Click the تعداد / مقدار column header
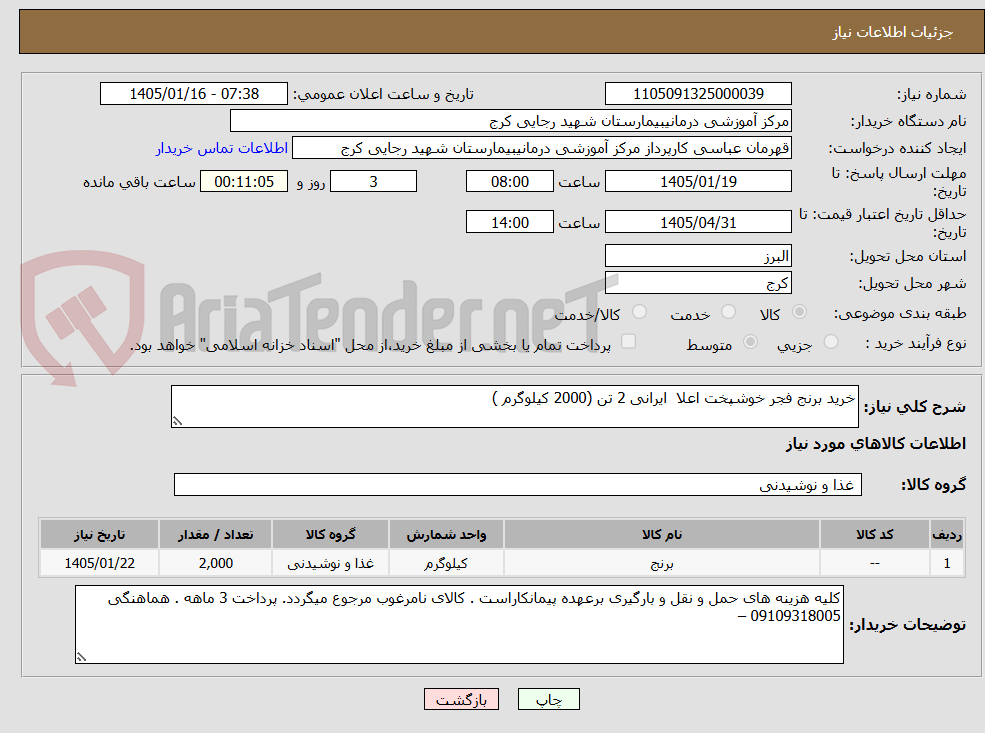The width and height of the screenshot is (985, 733). click(x=215, y=535)
